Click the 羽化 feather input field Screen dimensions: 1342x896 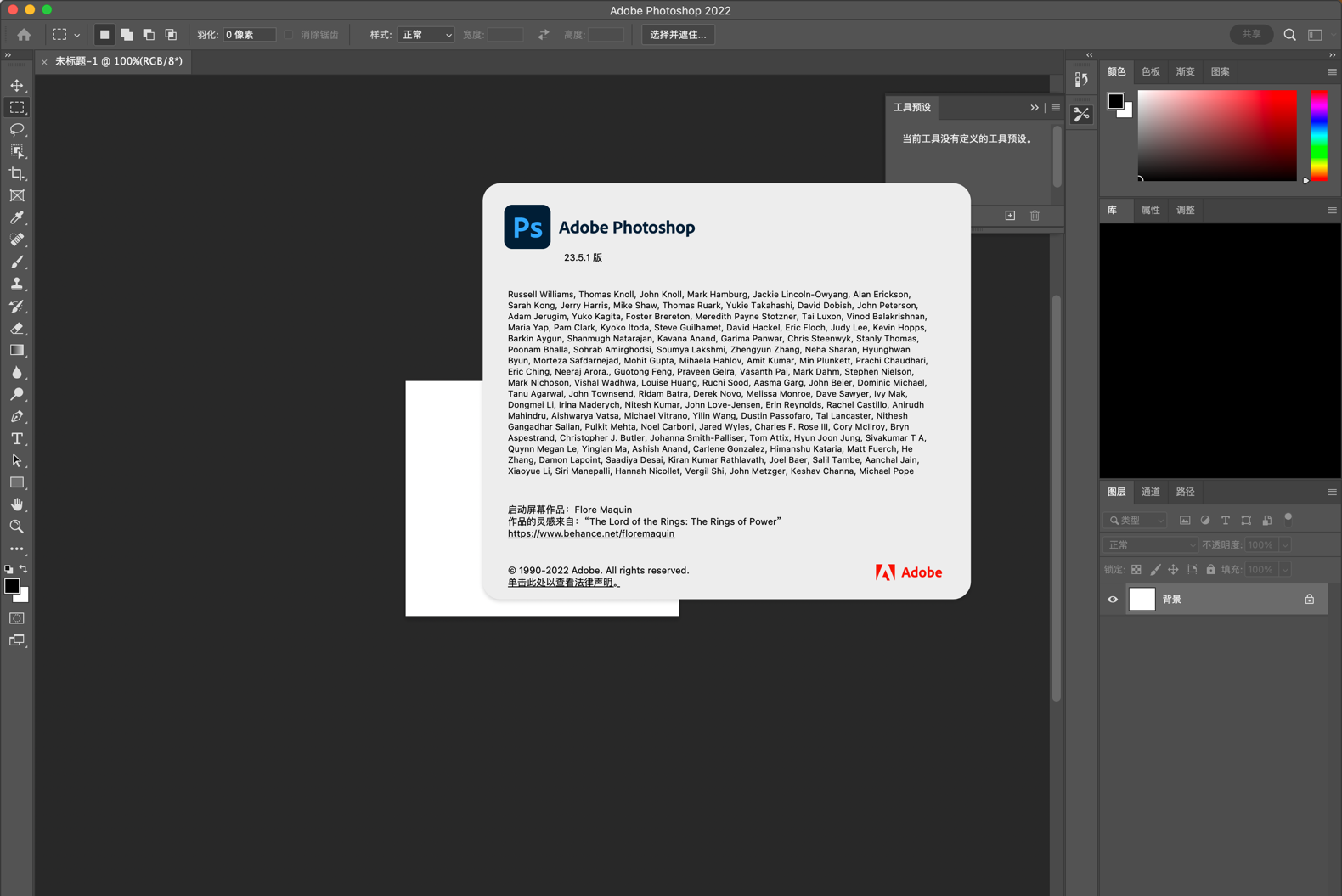pyautogui.click(x=249, y=35)
